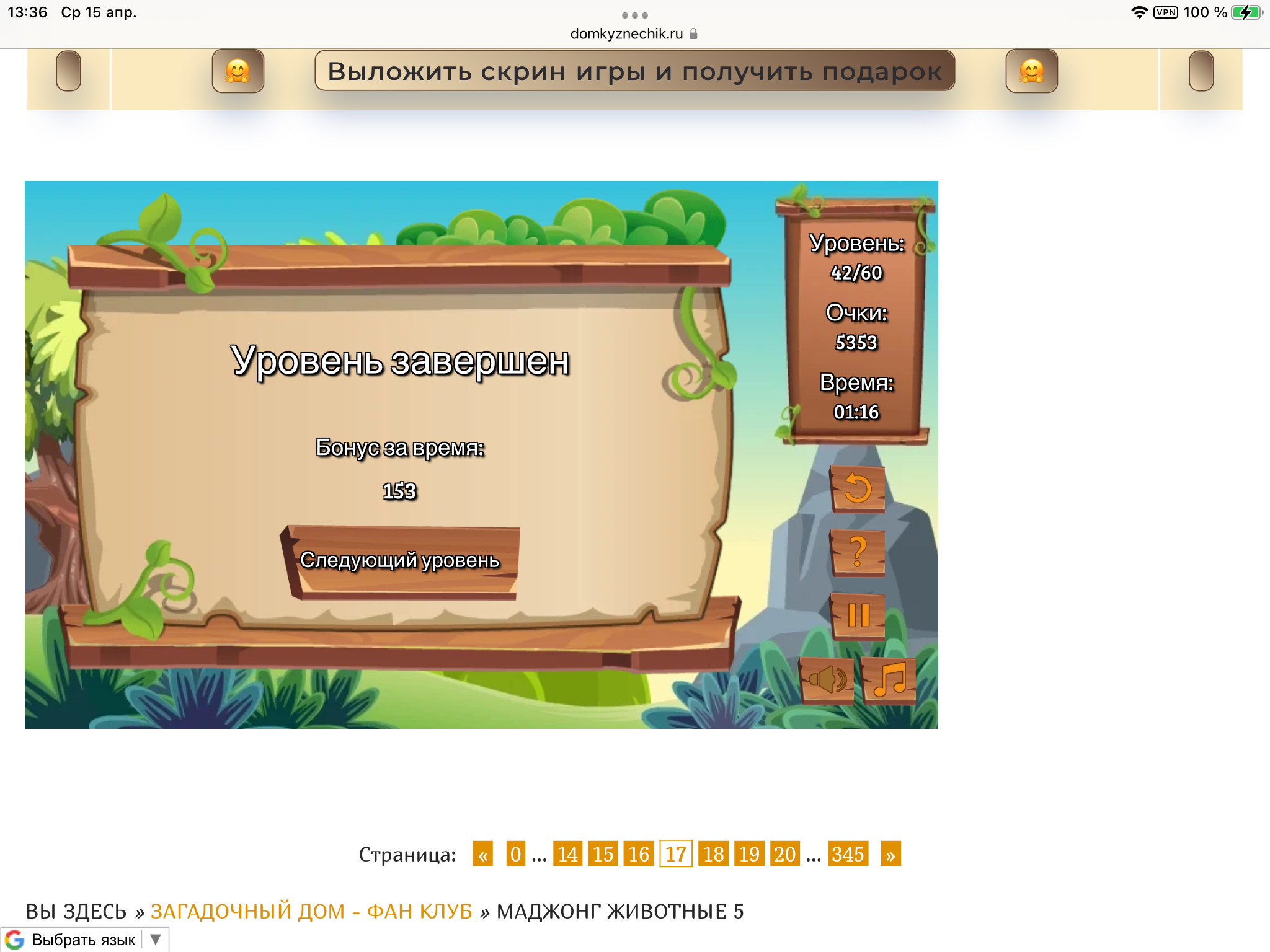Open page 14 in pagination
The image size is (1270, 952).
567,854
